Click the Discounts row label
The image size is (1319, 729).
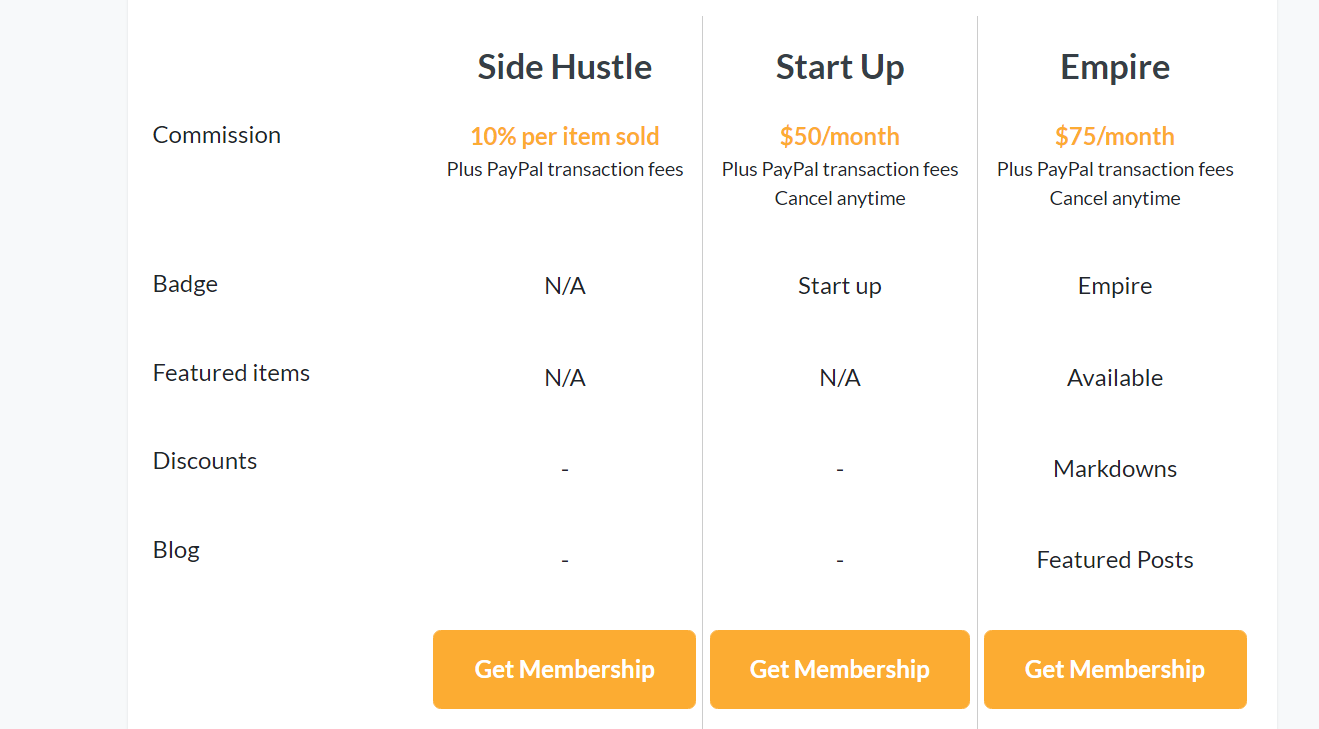[205, 461]
